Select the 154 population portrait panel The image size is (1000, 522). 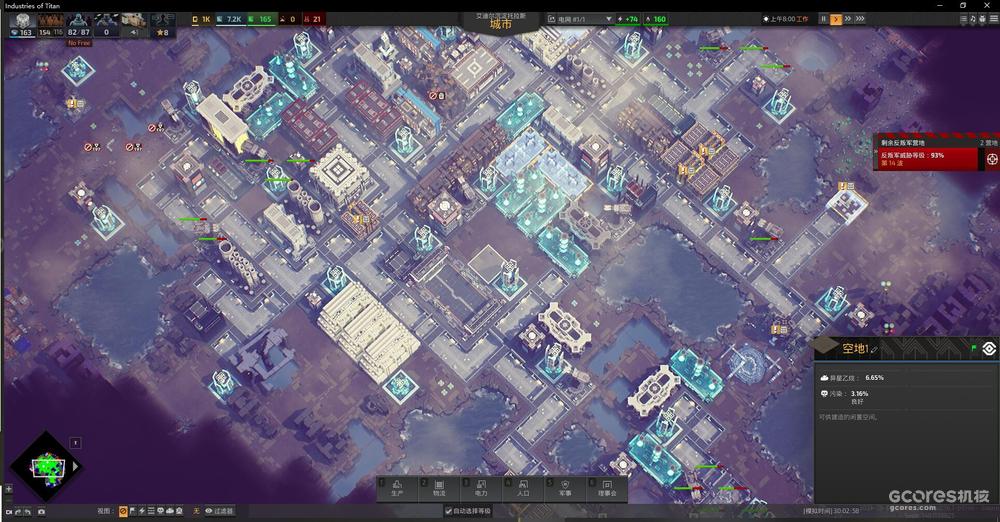point(50,24)
